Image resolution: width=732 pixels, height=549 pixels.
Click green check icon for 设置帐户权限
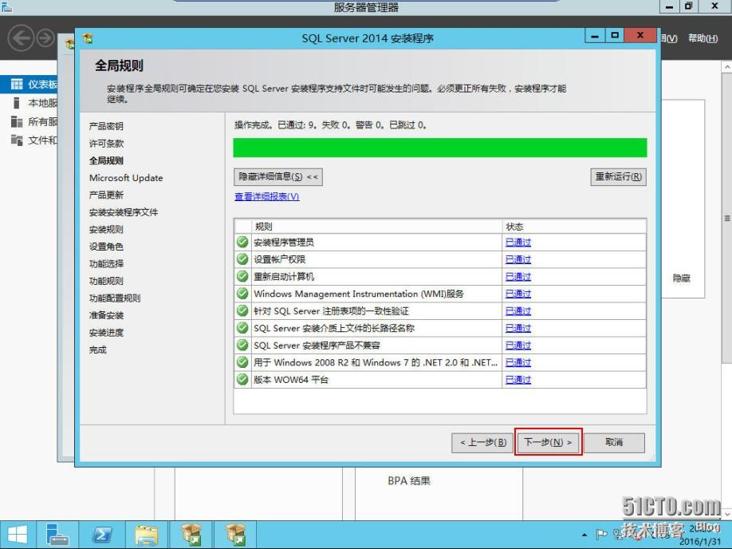coord(242,259)
